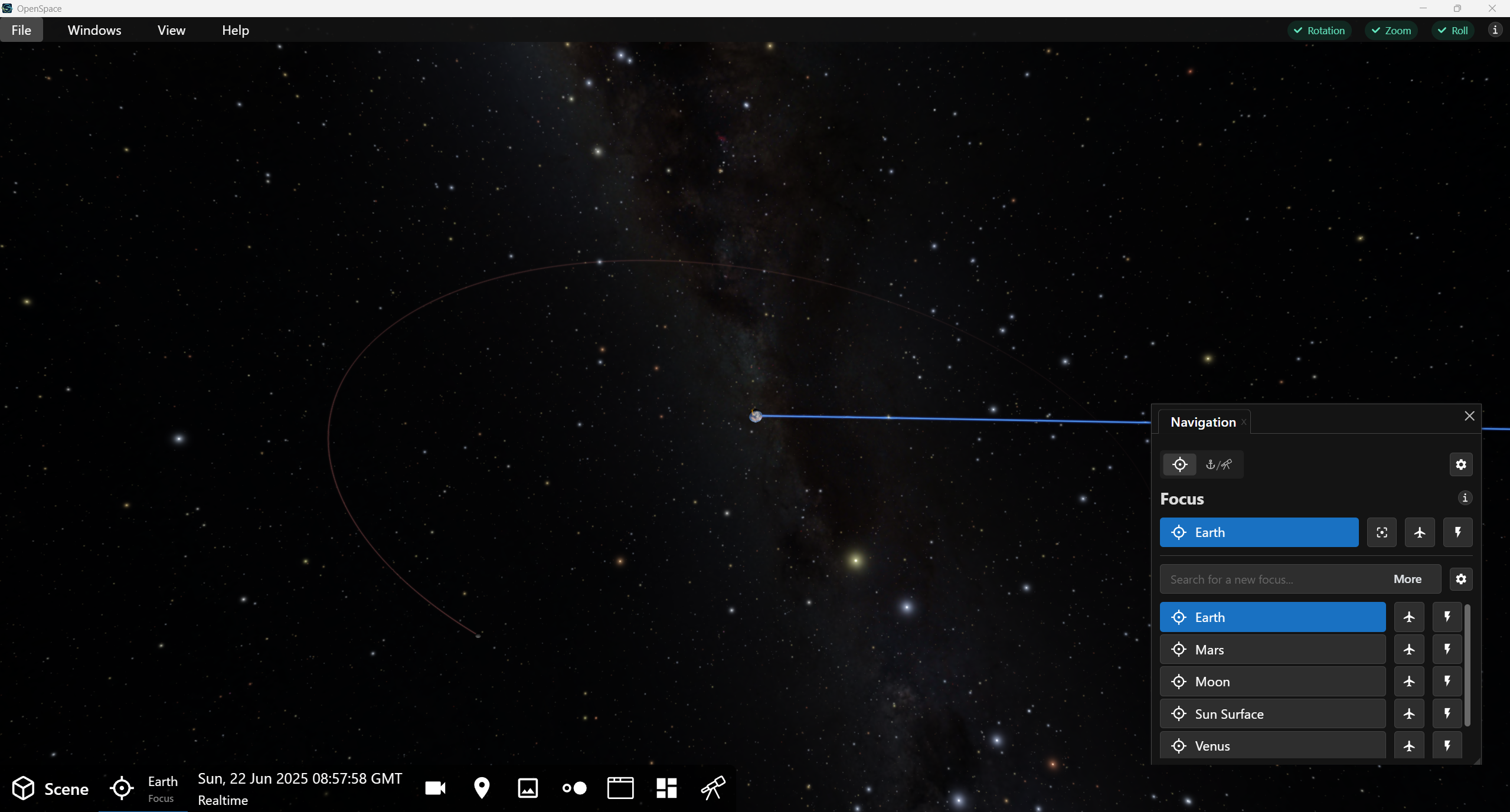The width and height of the screenshot is (1510, 812).
Task: Fly to Mars using the airplane icon
Action: (1409, 650)
